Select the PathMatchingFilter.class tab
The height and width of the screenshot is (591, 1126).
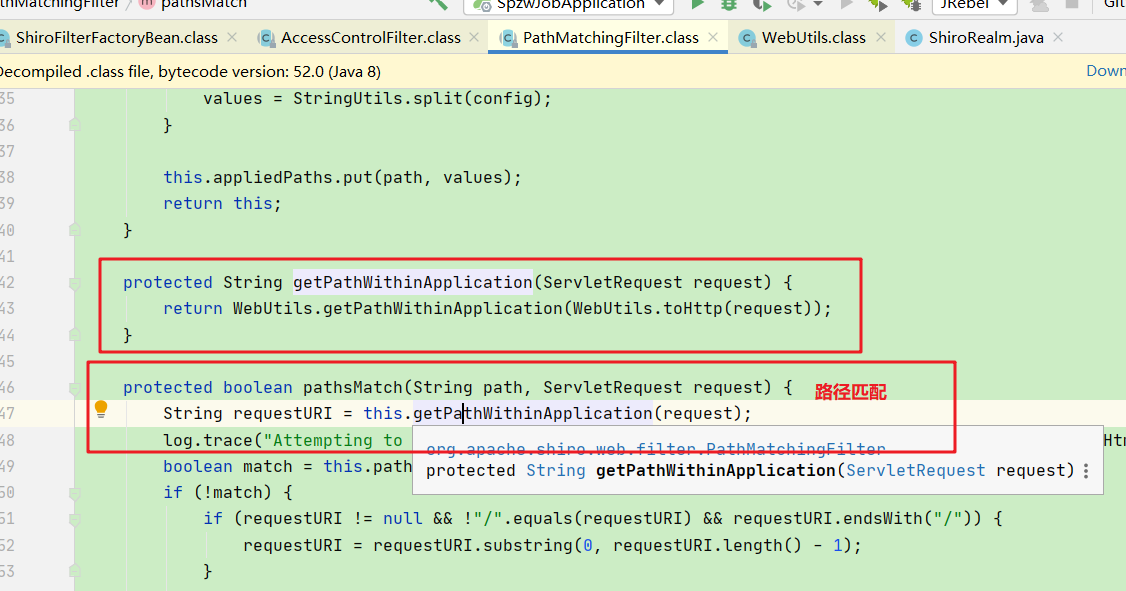(610, 38)
